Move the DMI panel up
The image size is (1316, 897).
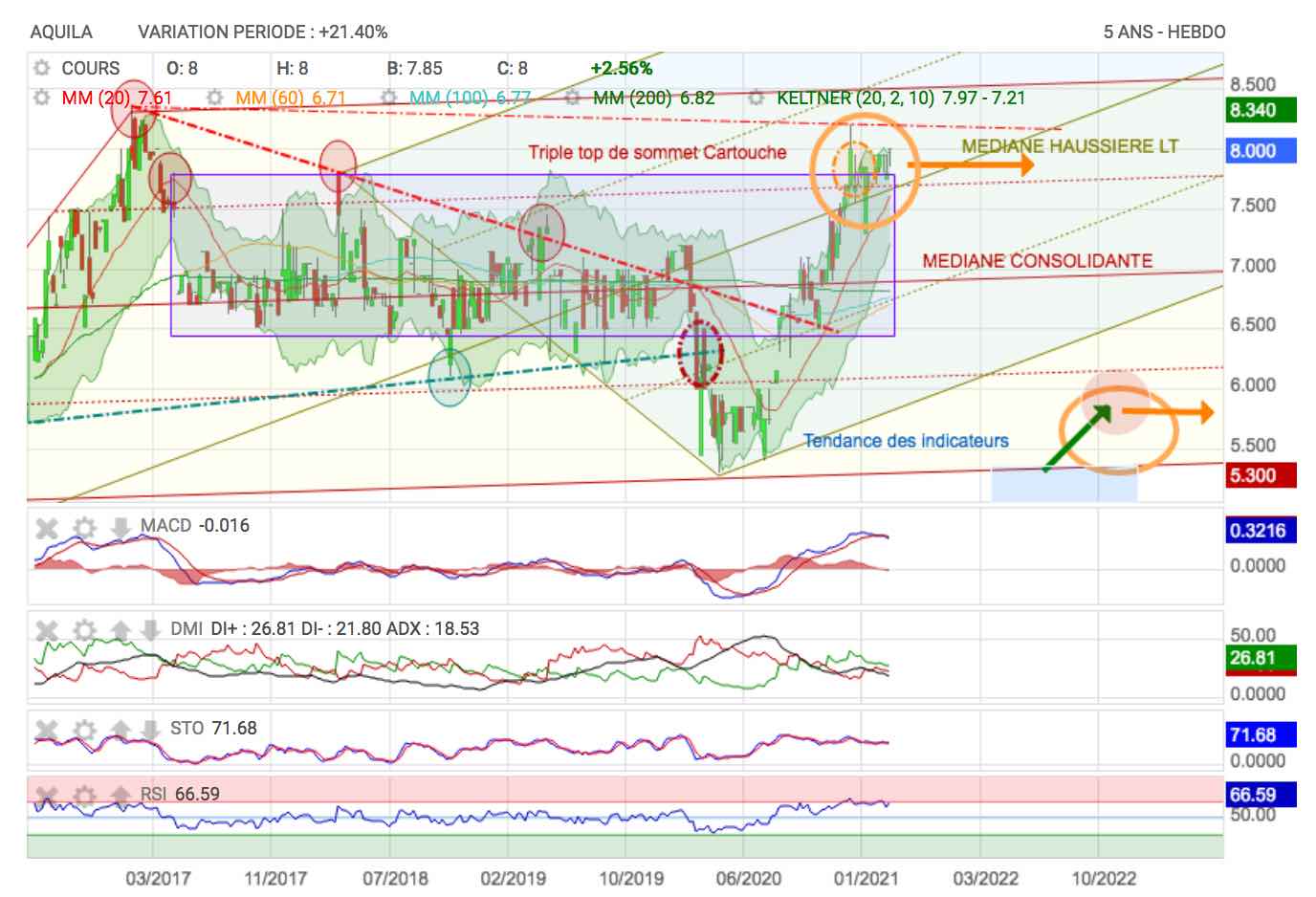121,629
